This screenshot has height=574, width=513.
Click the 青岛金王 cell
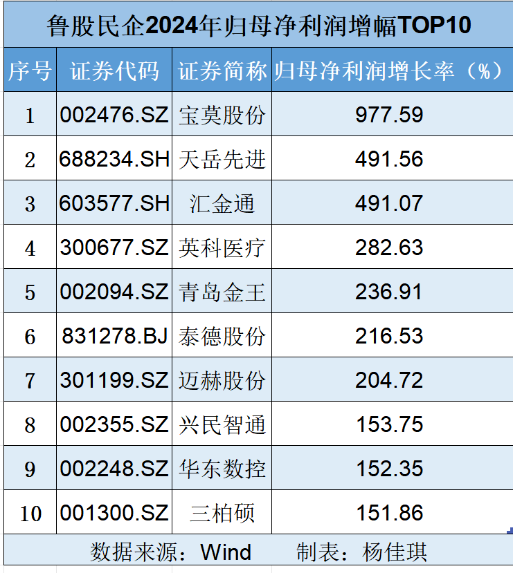222,291
